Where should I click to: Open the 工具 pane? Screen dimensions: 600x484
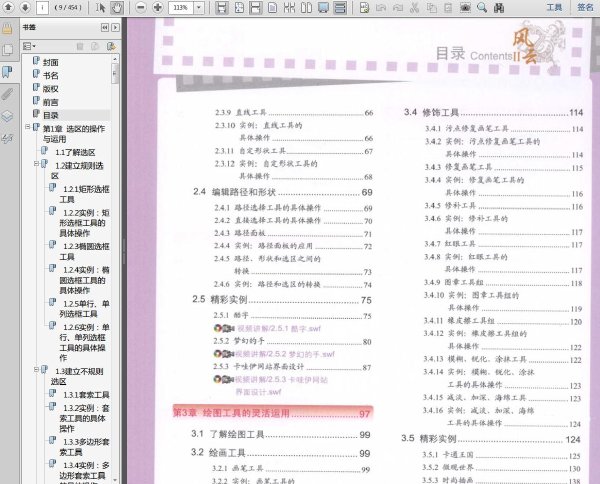(554, 7)
